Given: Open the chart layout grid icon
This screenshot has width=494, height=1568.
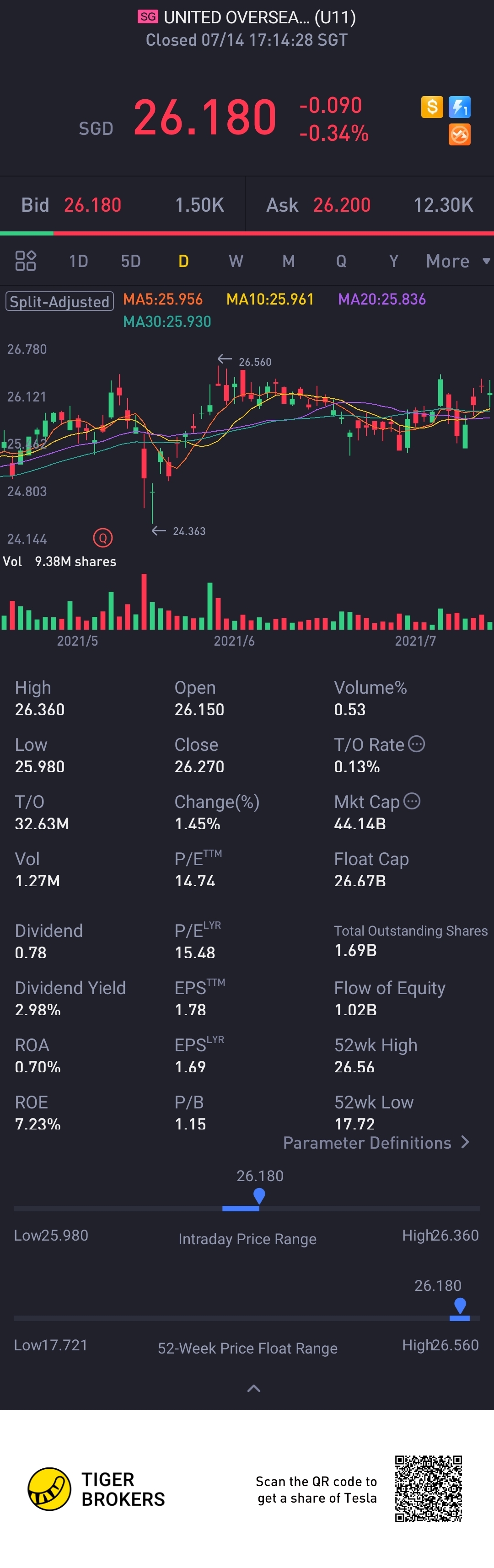Looking at the screenshot, I should pos(26,261).
